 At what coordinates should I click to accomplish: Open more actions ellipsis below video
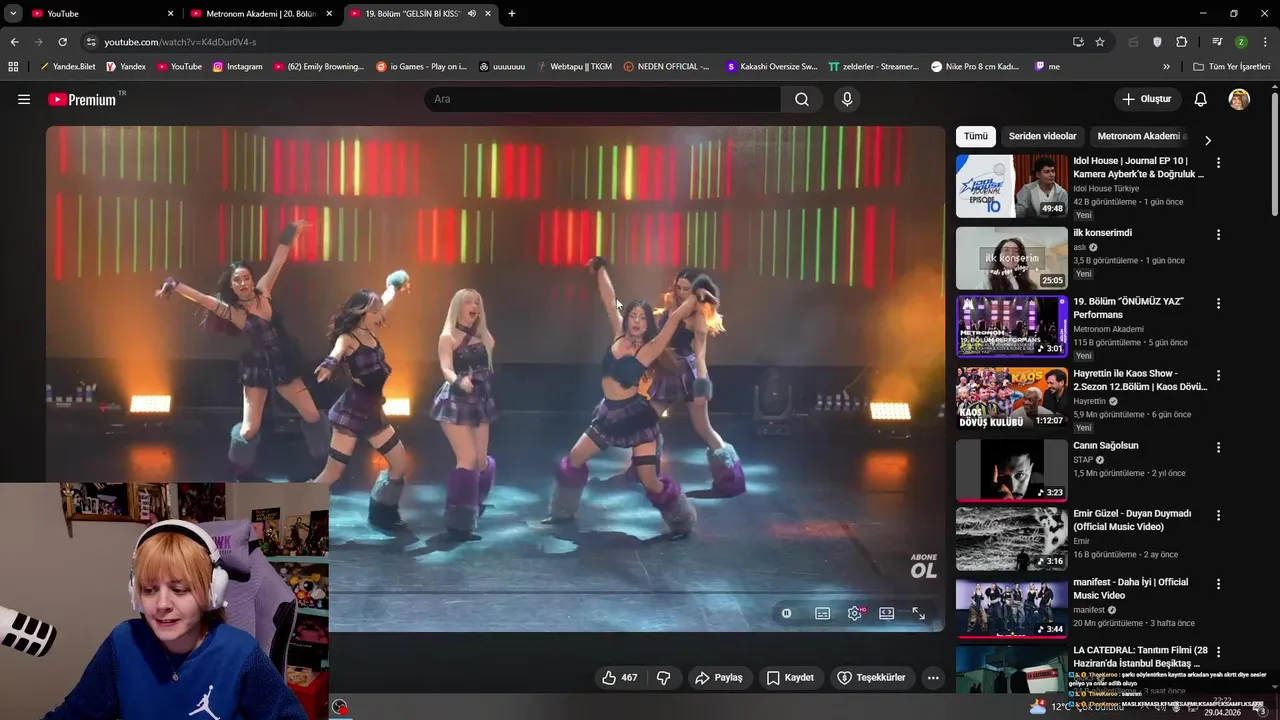933,678
